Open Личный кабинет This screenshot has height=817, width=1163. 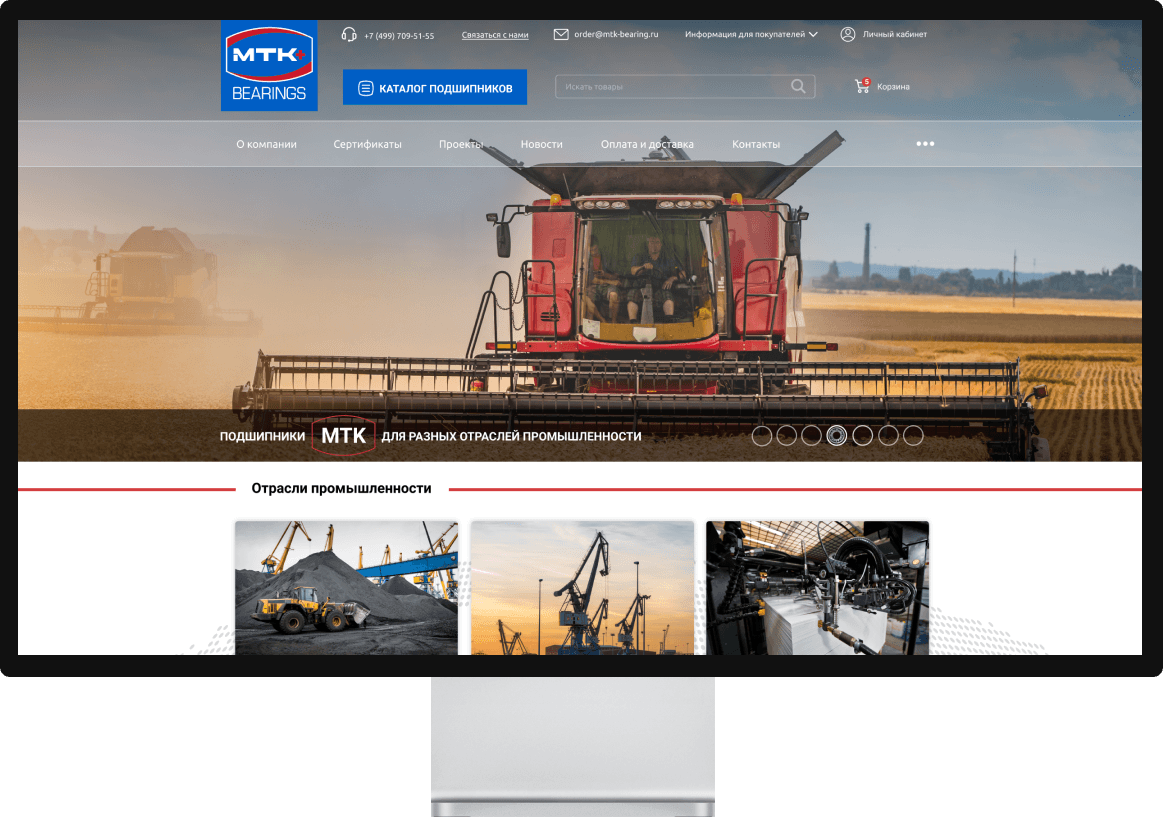895,34
